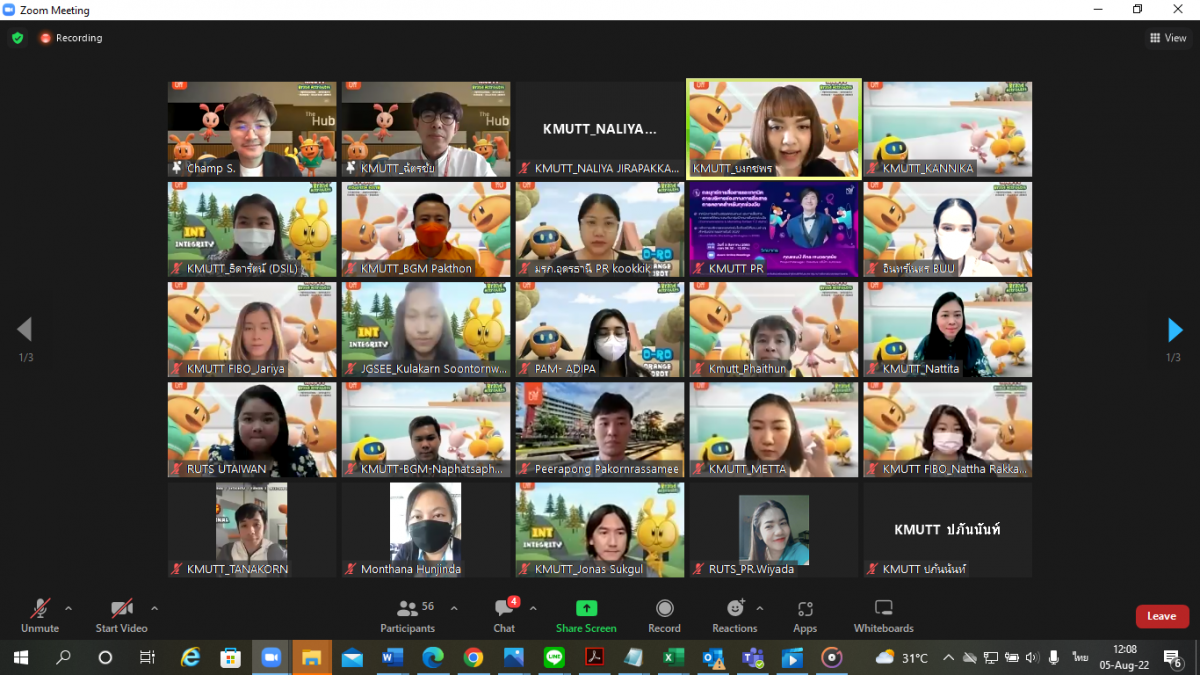Open Microsoft Outlook from the taskbar
Viewport: 1200px width, 675px height.
point(713,657)
